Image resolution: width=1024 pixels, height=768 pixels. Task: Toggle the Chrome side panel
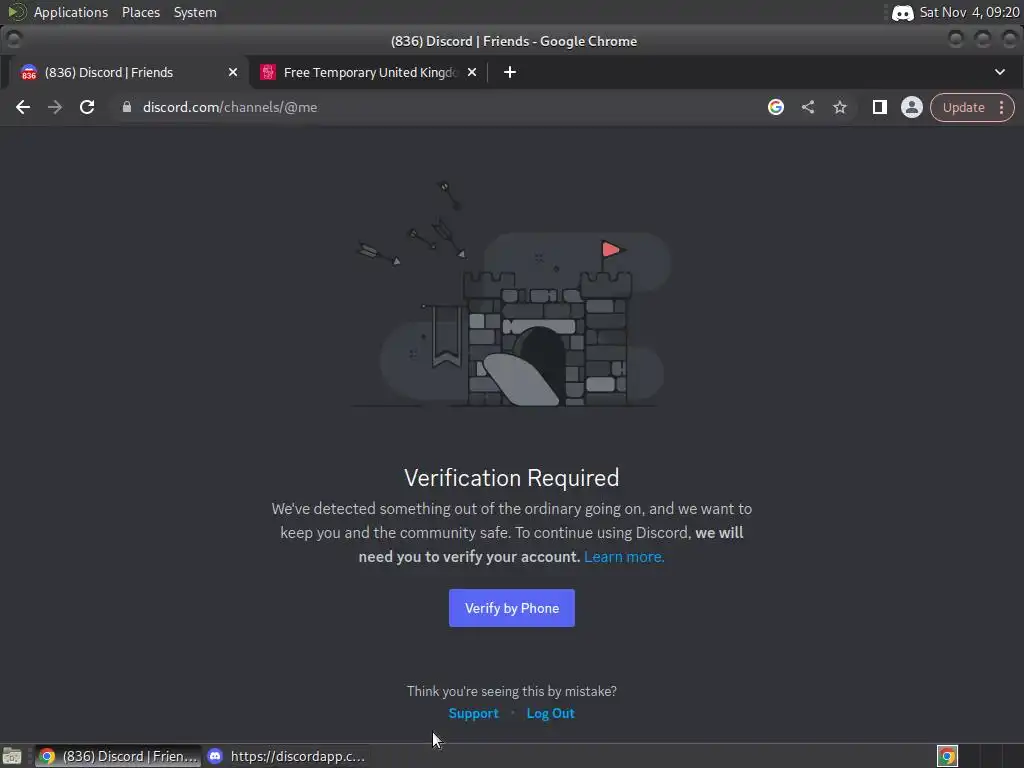click(x=880, y=107)
